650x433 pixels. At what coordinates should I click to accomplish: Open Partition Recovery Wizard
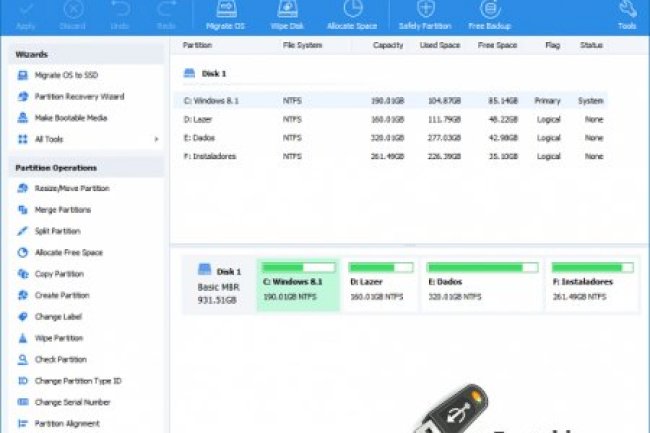(78, 97)
